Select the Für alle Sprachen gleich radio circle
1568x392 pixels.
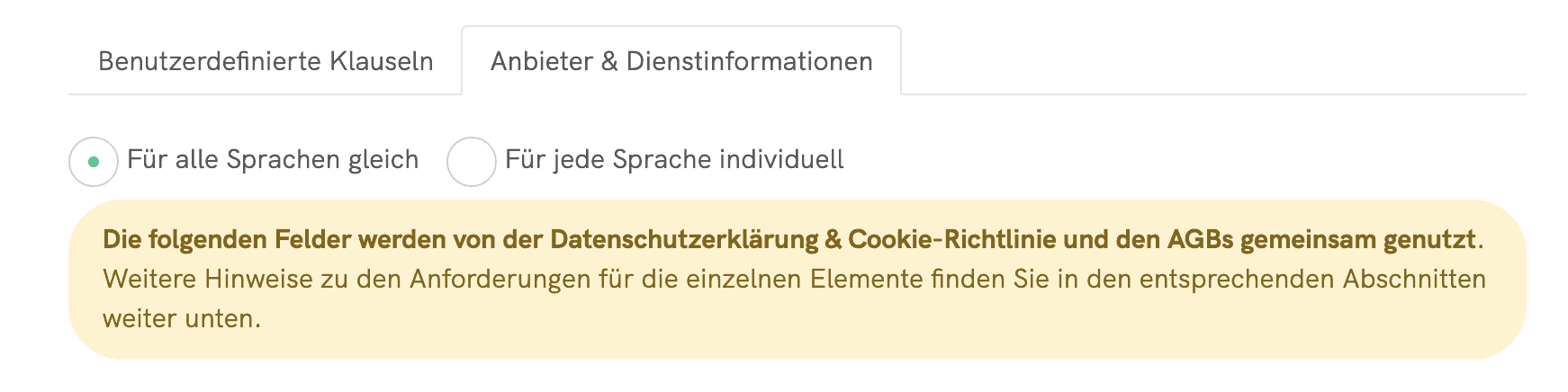[94, 162]
